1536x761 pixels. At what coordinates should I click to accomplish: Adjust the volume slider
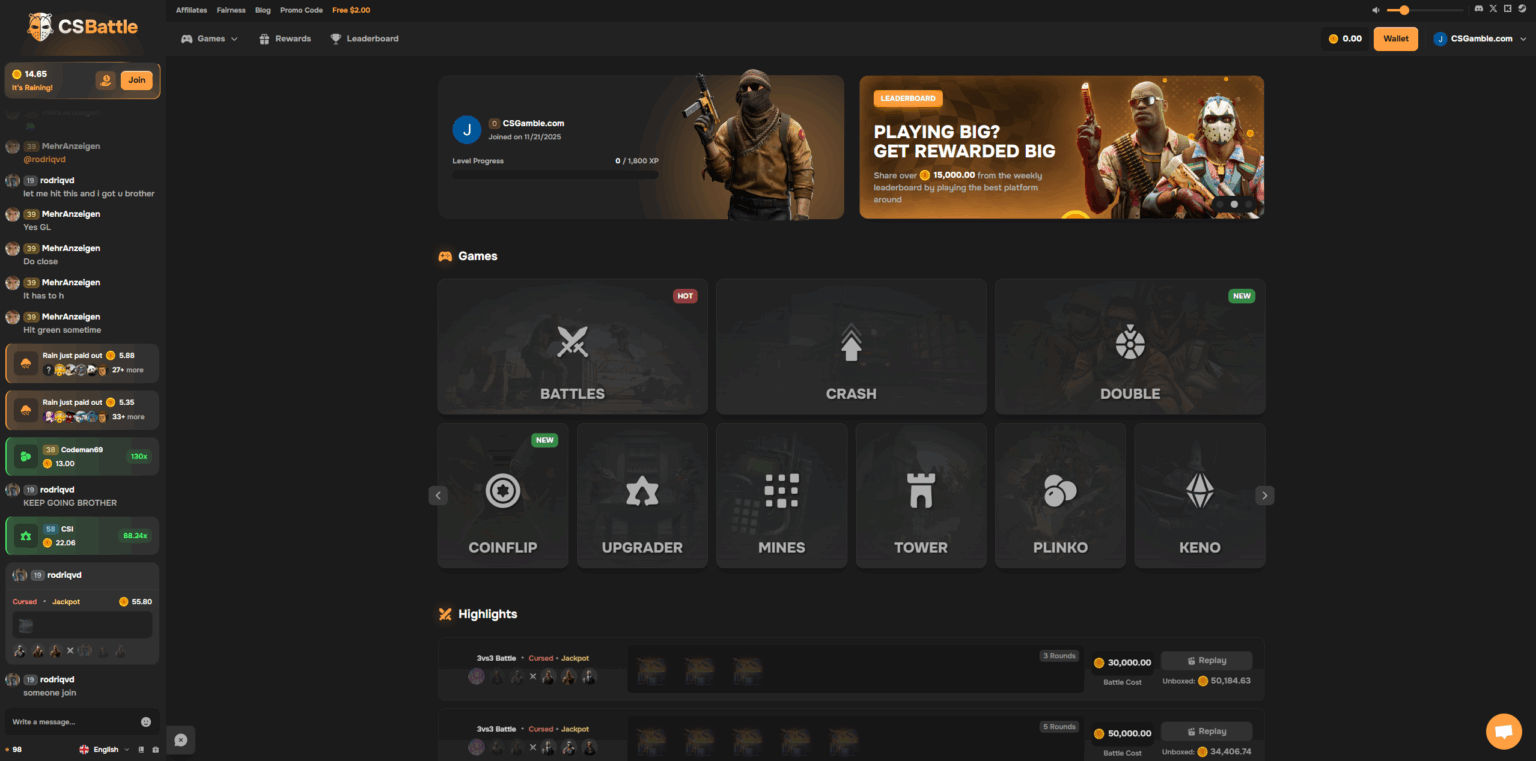pyautogui.click(x=1405, y=9)
